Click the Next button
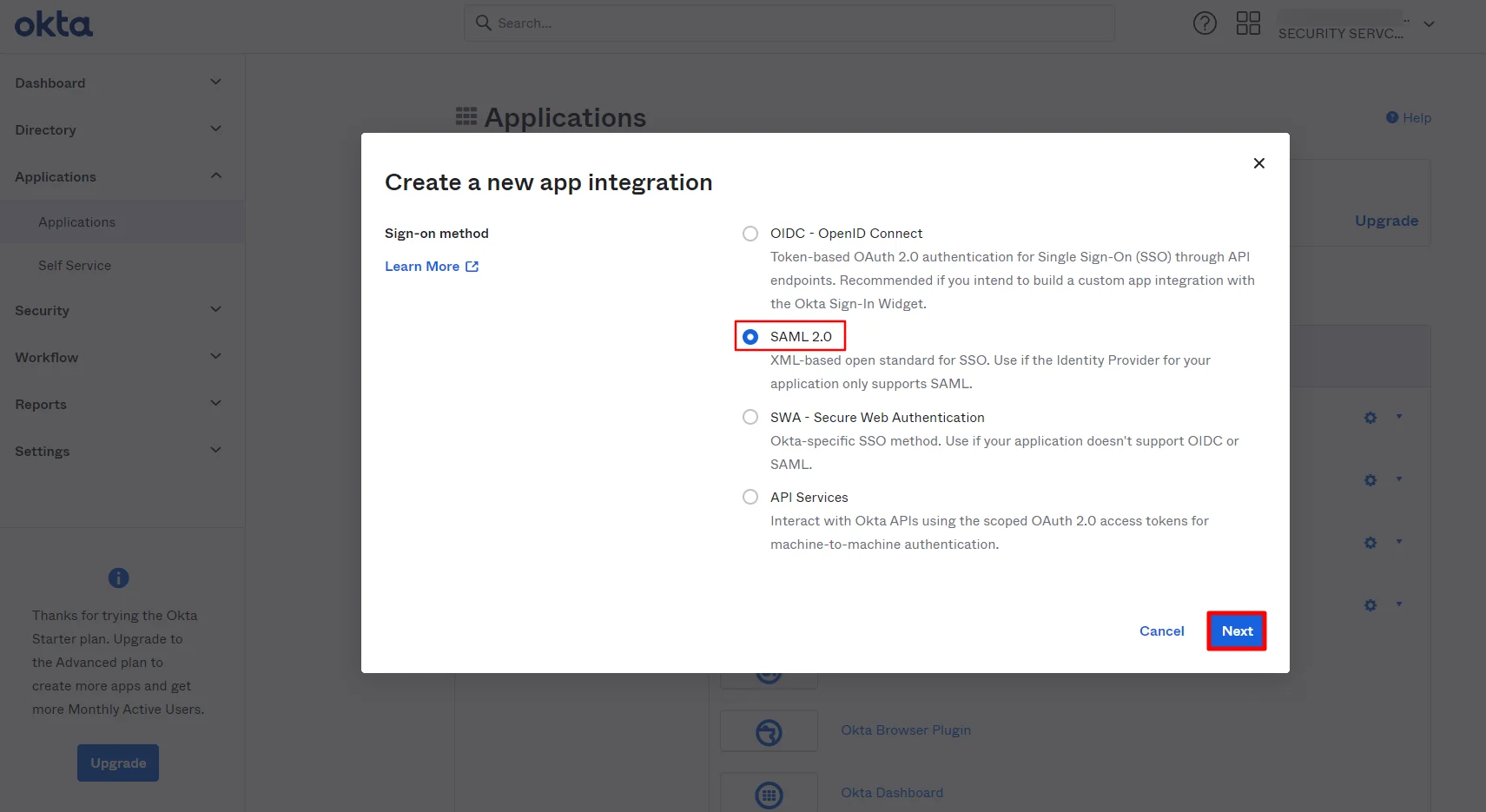Image resolution: width=1486 pixels, height=812 pixels. pyautogui.click(x=1236, y=630)
